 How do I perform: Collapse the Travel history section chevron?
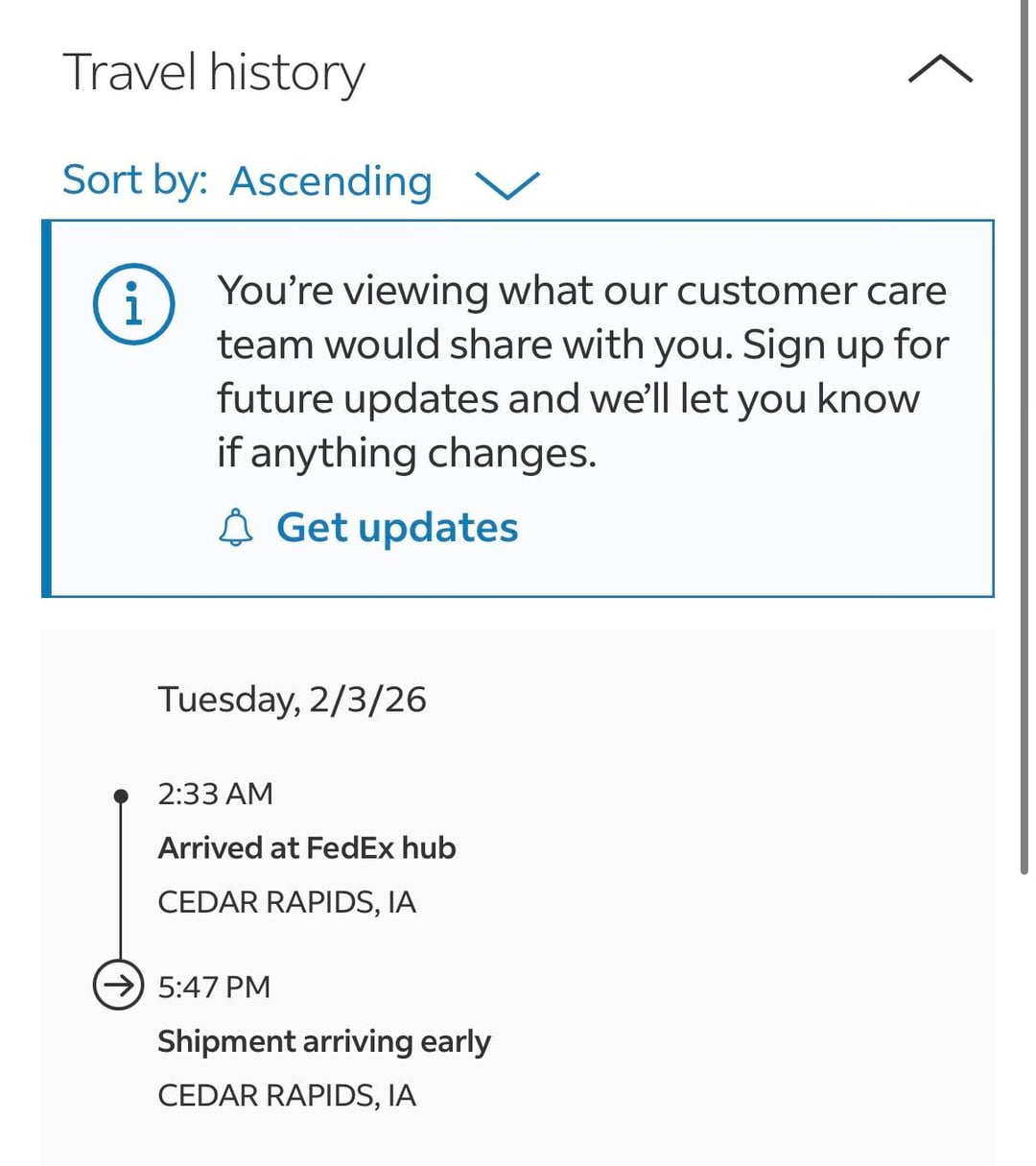(x=940, y=70)
